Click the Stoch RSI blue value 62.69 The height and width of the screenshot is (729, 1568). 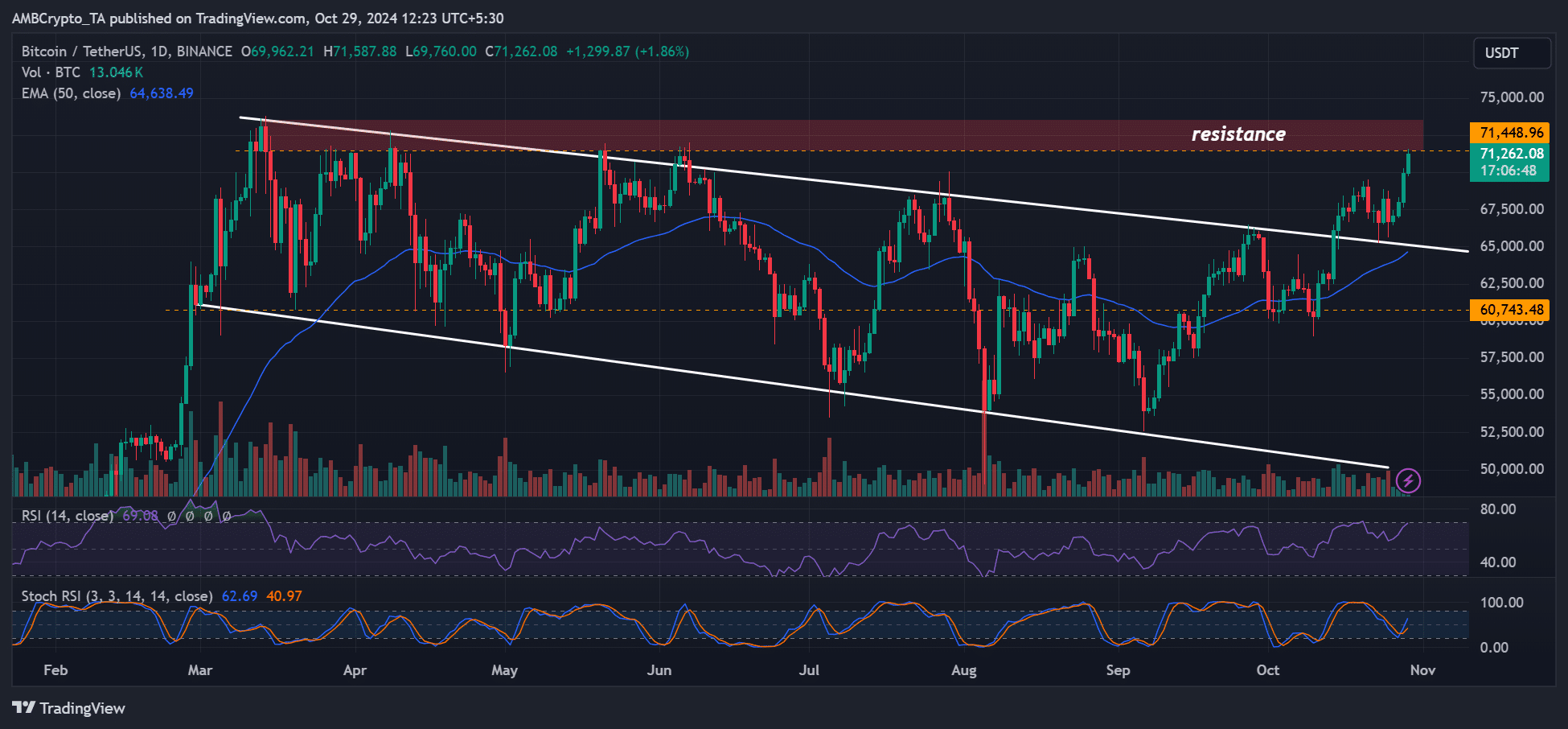[x=240, y=596]
